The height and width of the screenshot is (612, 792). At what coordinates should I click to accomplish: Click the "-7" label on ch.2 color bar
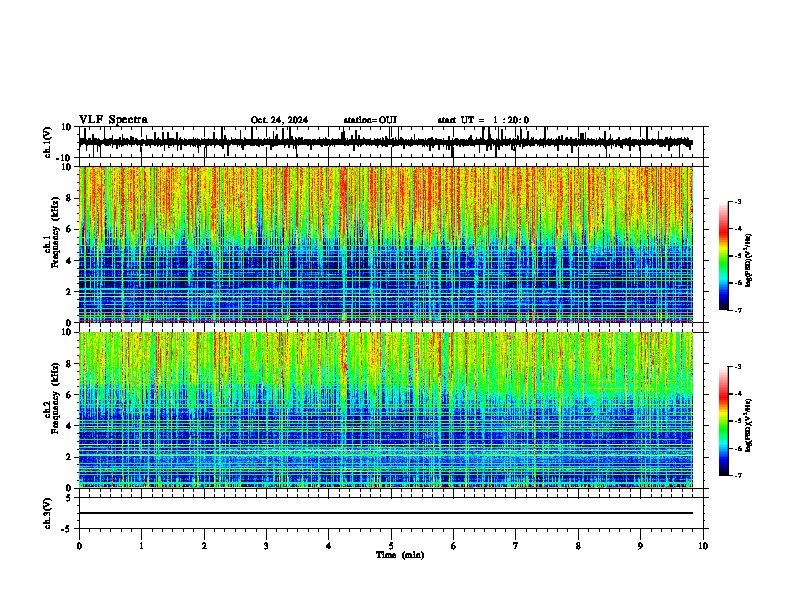coord(738,476)
